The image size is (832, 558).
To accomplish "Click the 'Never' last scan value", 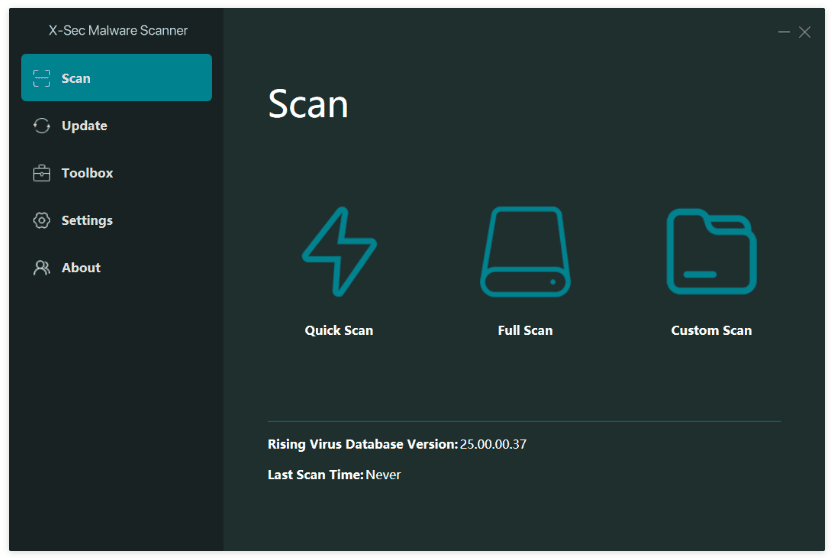I will point(383,474).
